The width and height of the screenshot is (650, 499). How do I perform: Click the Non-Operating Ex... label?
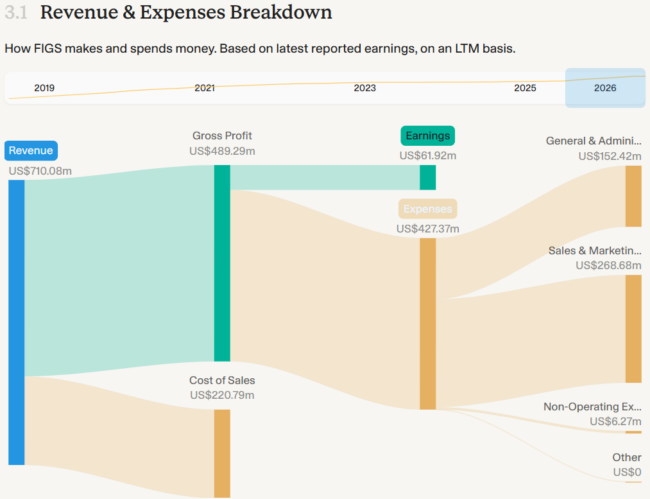(592, 407)
